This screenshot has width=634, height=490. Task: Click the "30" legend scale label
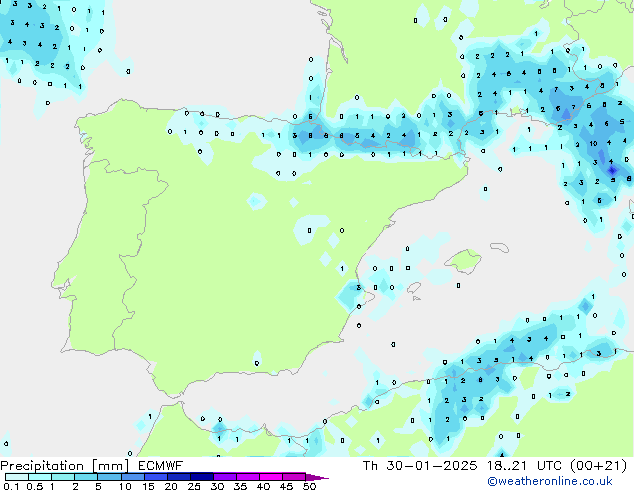coord(217,486)
